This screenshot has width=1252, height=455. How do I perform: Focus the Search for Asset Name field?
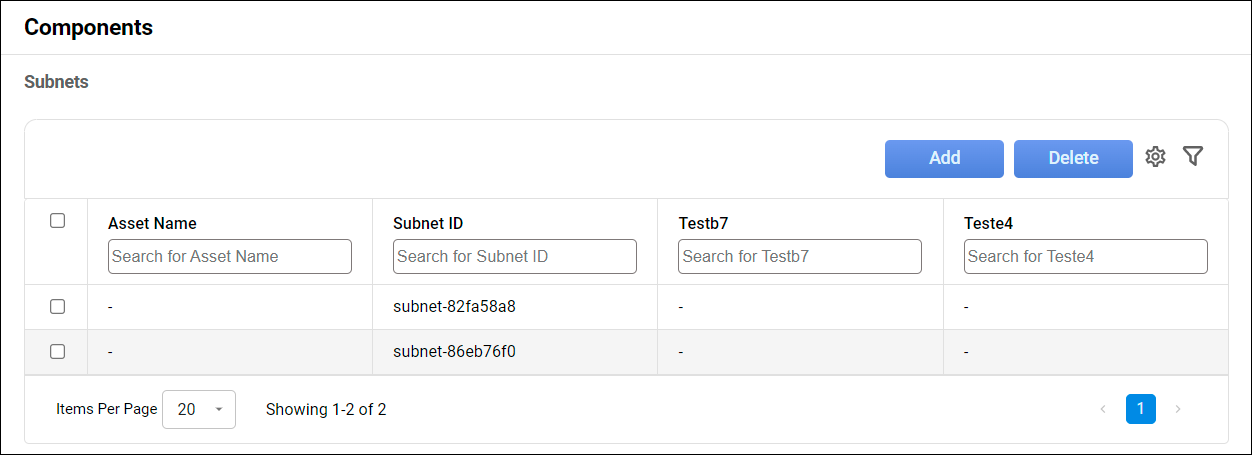(x=230, y=257)
